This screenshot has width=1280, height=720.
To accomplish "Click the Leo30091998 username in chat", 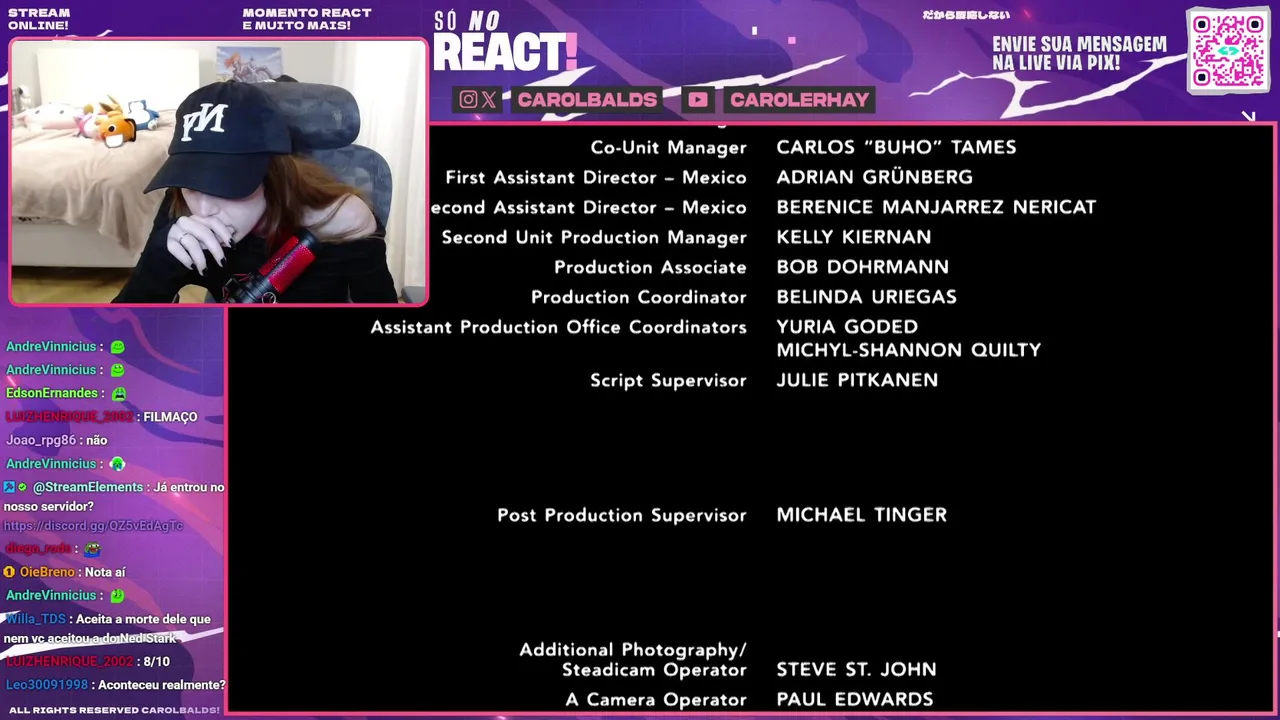I will [47, 685].
